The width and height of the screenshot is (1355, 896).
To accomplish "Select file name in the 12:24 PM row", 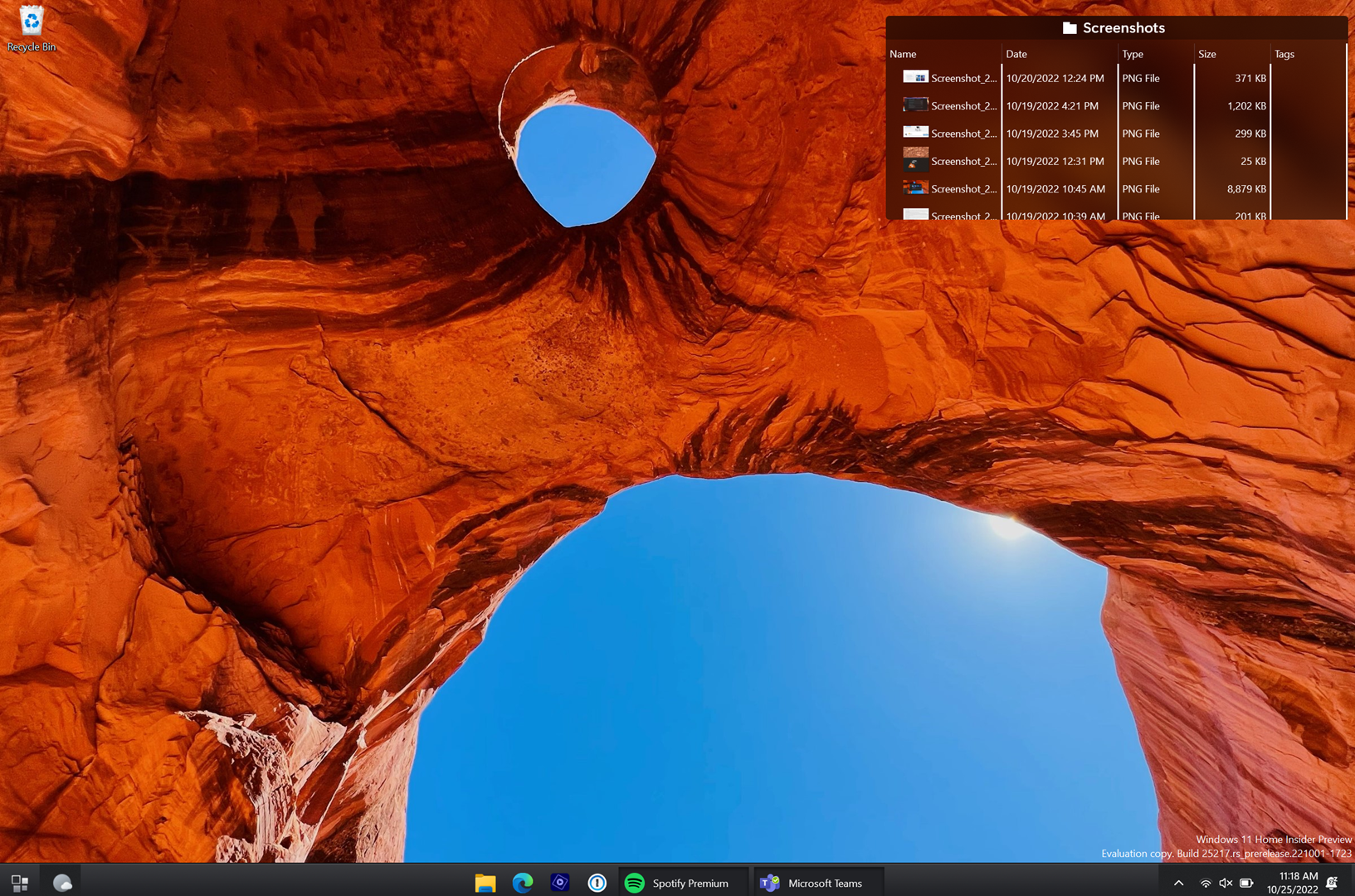I will [x=963, y=78].
